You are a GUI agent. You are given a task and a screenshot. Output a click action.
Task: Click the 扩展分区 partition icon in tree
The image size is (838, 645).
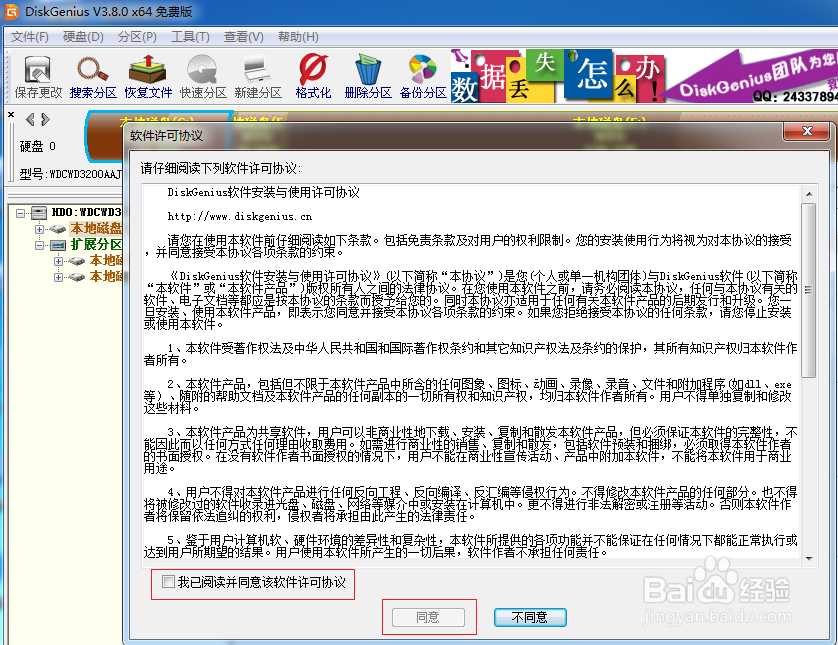click(58, 245)
